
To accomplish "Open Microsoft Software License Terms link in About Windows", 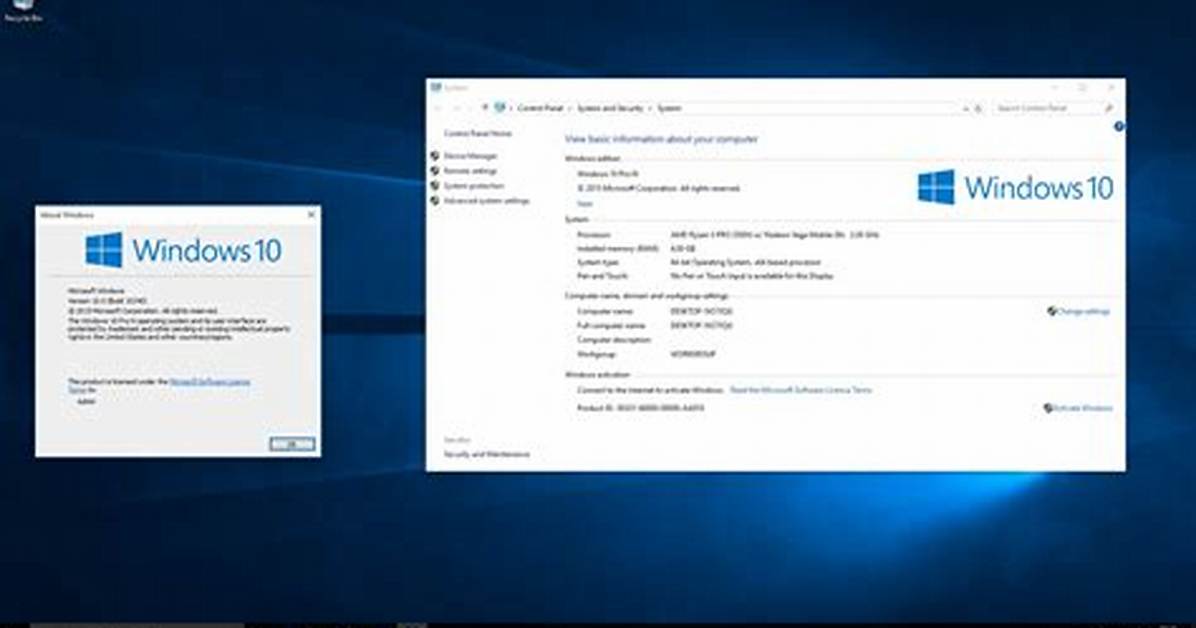I will pos(210,381).
